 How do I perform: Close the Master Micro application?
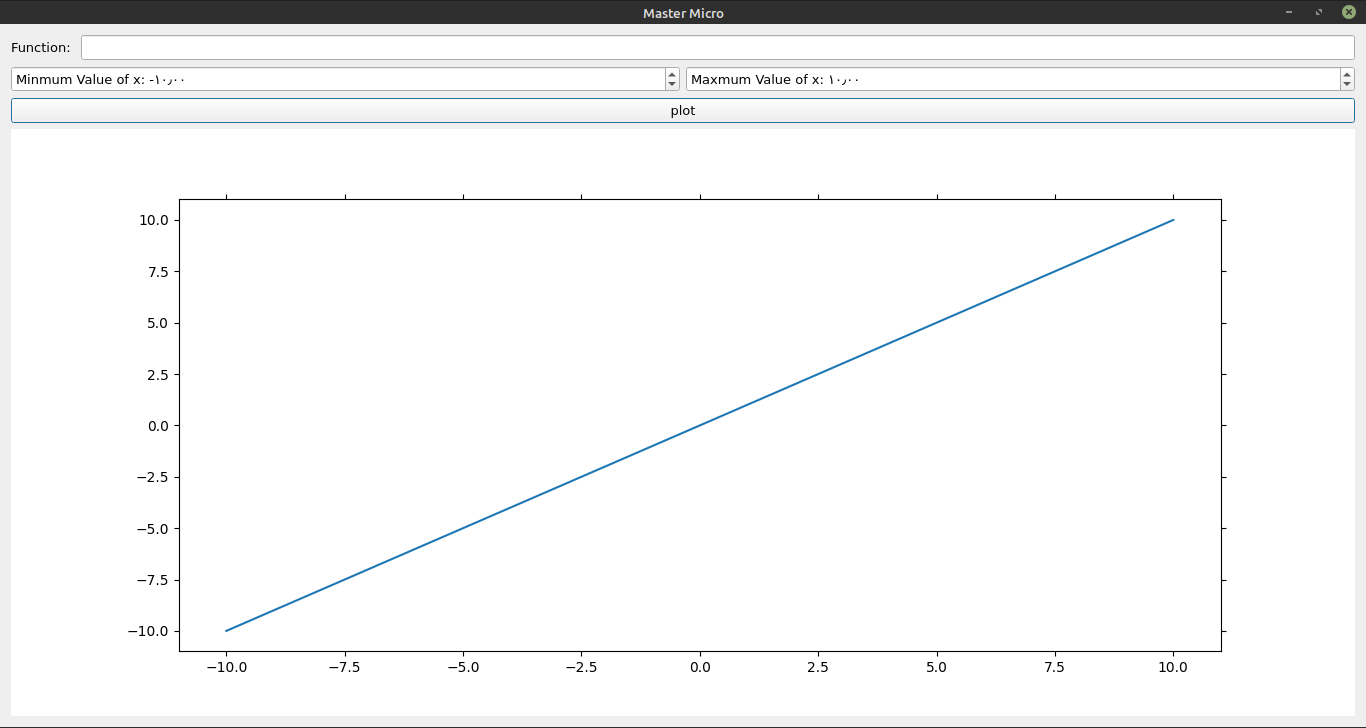(1347, 13)
